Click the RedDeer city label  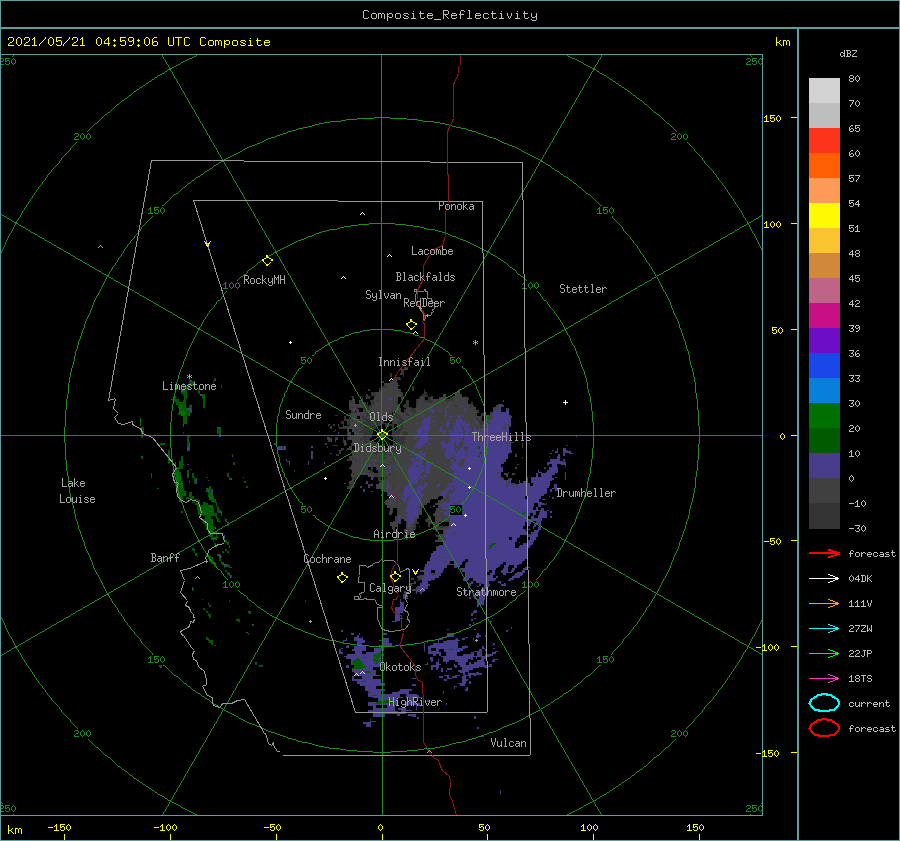tap(424, 303)
